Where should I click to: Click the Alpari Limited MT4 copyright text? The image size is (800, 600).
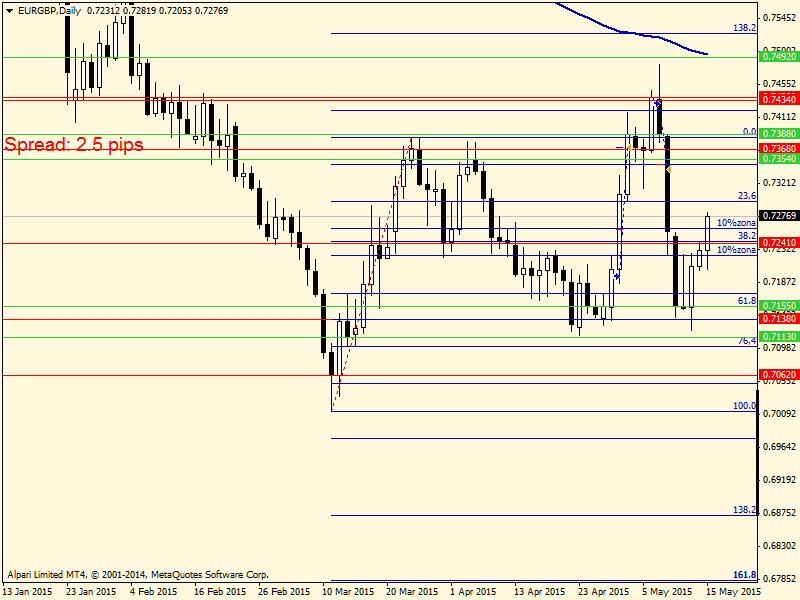(x=138, y=575)
